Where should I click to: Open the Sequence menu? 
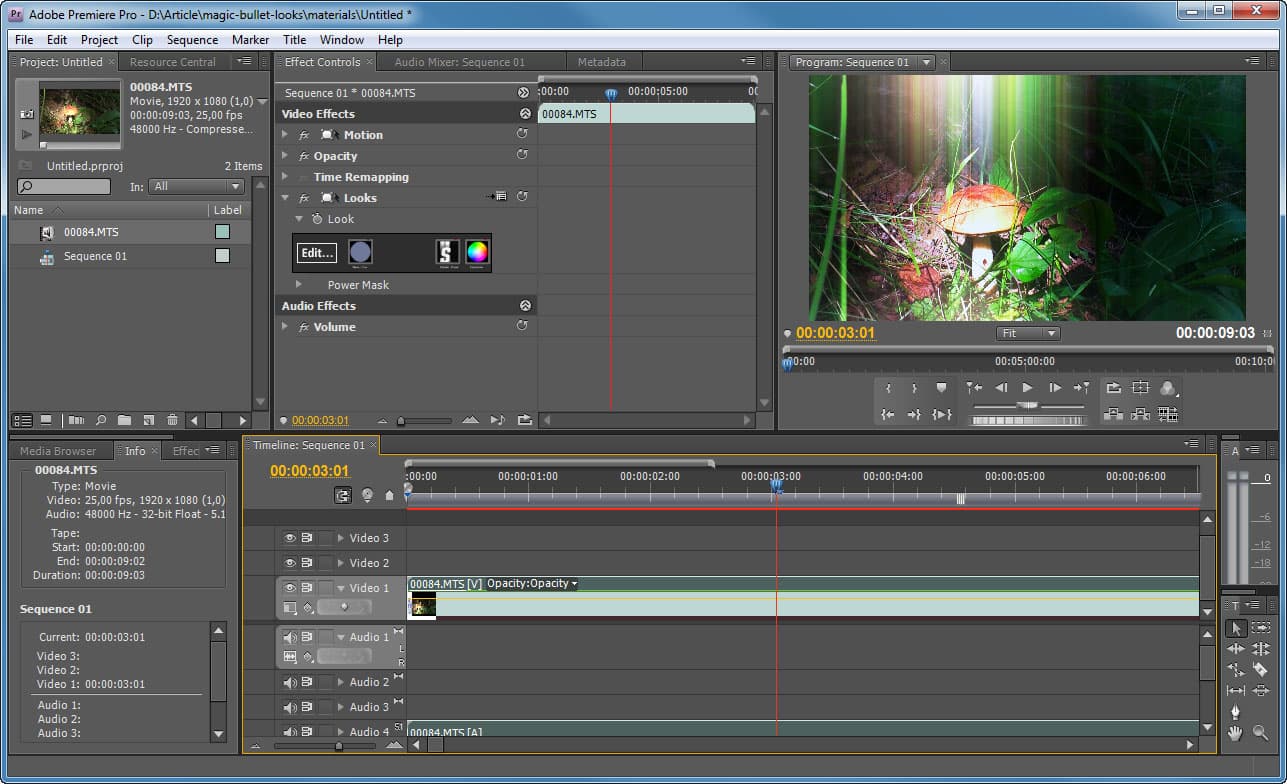(192, 40)
